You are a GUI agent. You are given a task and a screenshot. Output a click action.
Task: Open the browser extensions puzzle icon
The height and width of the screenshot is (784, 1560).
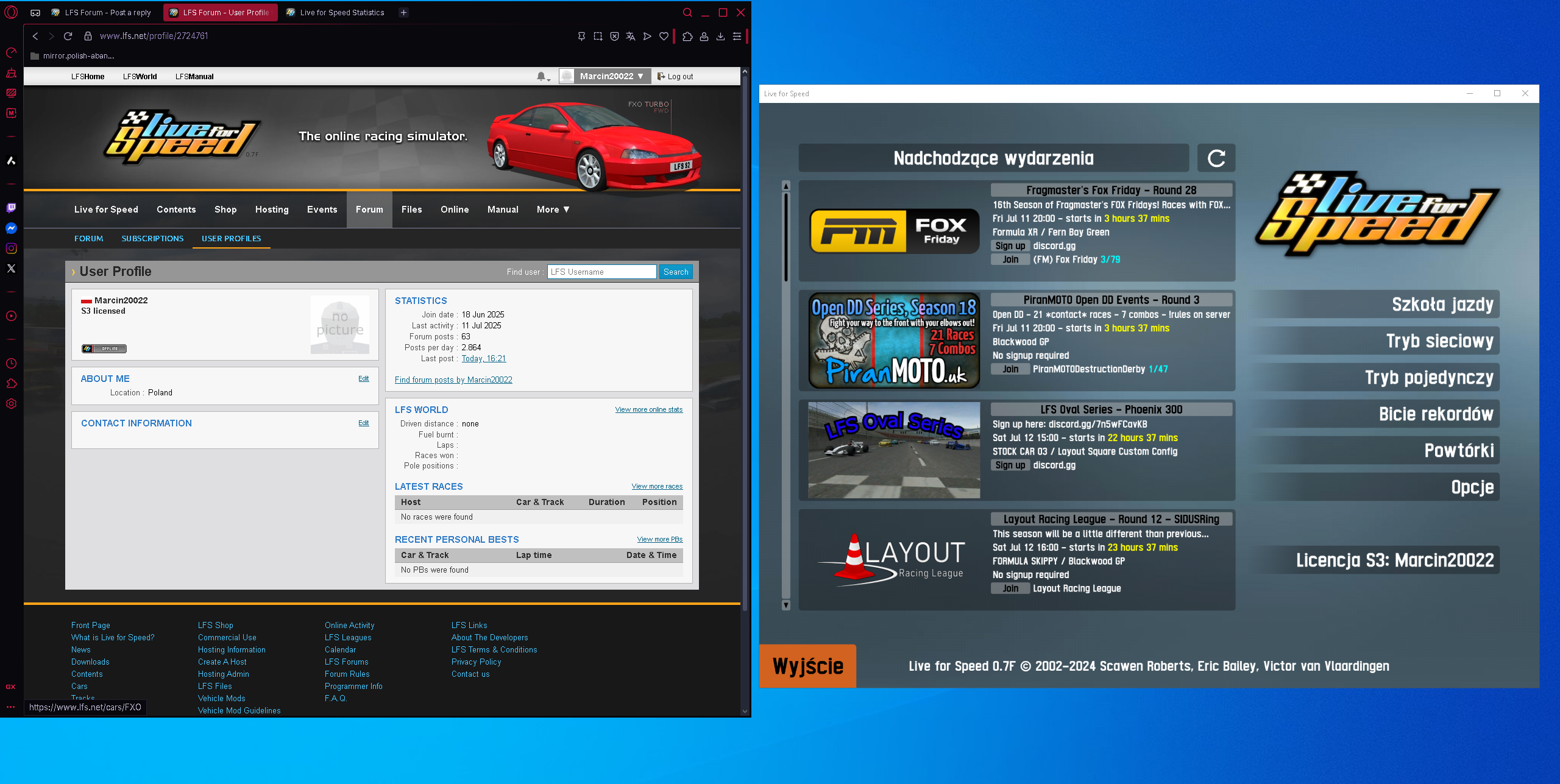tap(687, 37)
